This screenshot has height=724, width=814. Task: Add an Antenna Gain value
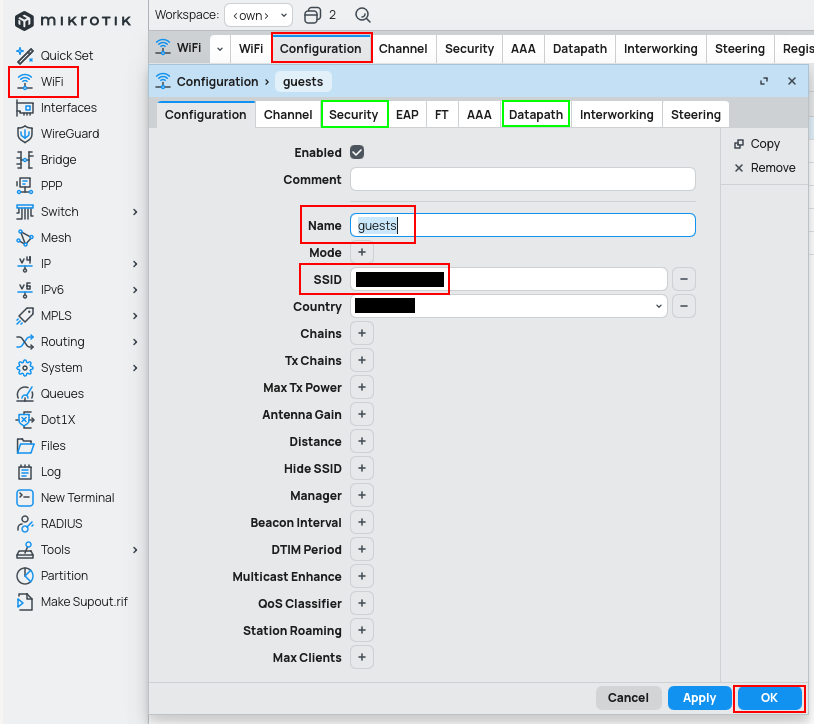pyautogui.click(x=362, y=414)
